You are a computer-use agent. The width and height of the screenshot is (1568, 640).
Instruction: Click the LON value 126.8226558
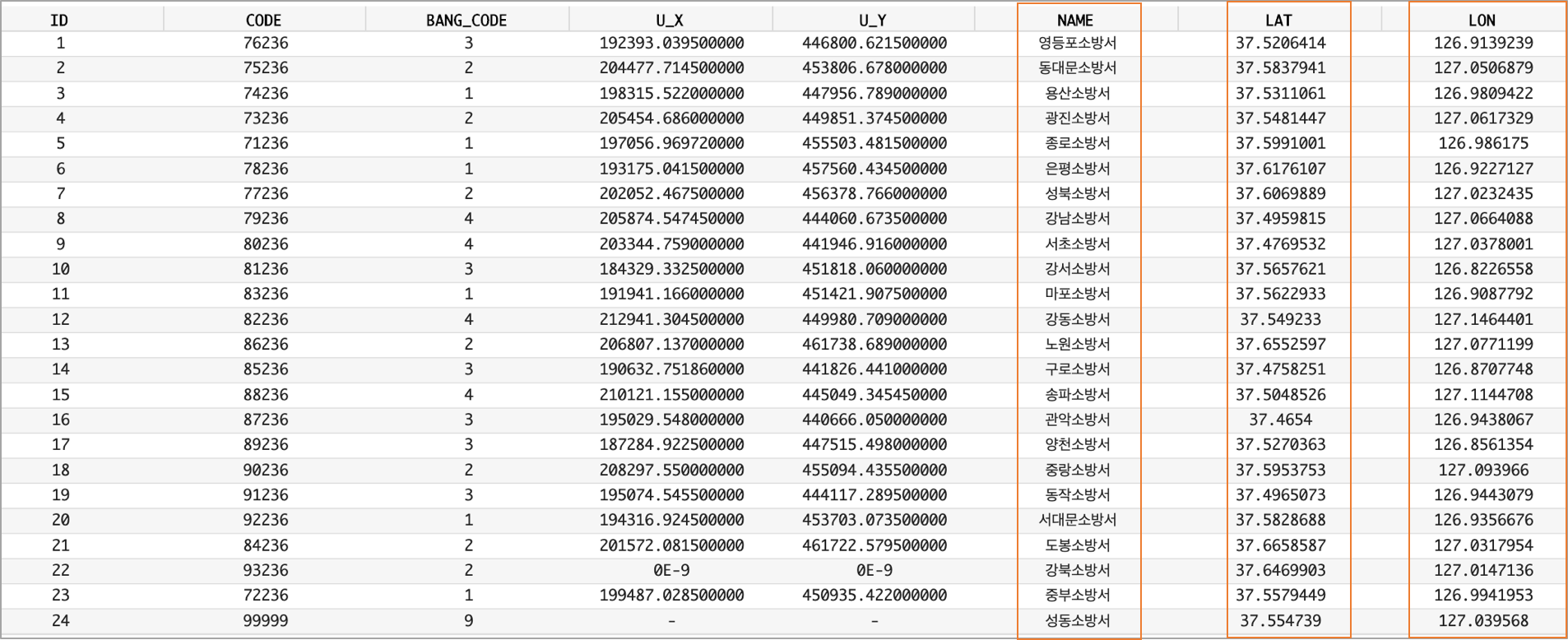click(x=1483, y=268)
